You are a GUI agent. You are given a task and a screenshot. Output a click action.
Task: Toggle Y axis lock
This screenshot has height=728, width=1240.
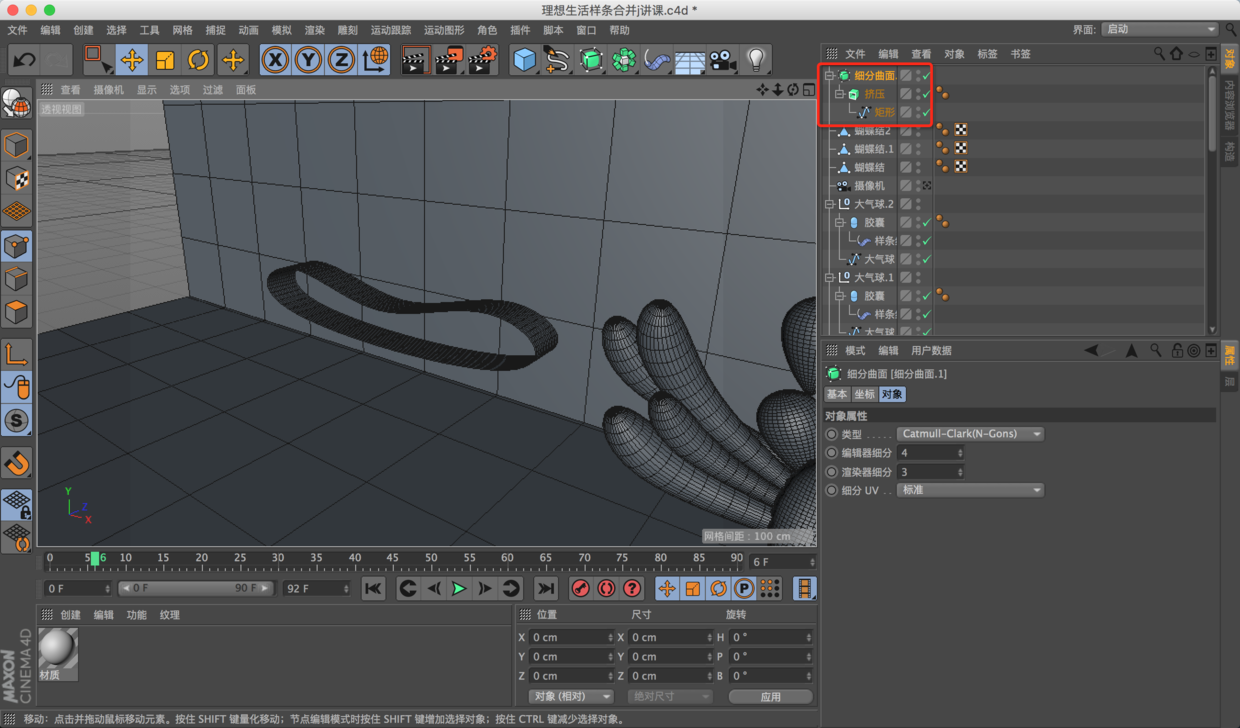point(308,60)
